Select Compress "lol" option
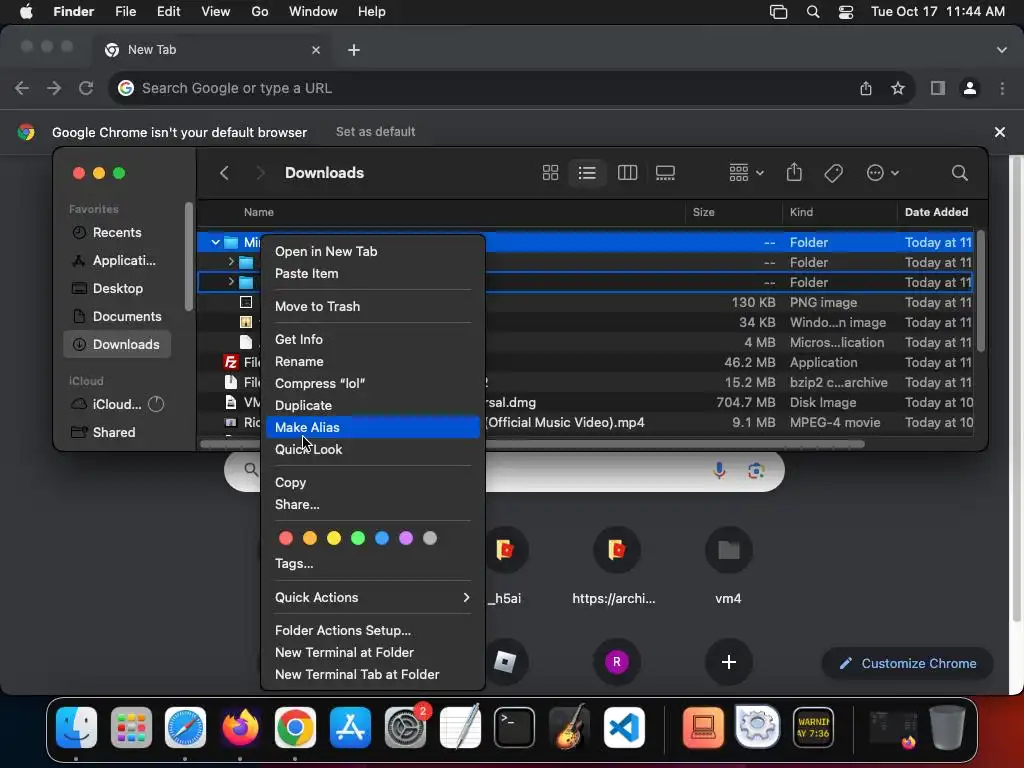Screen dimensions: 1024x768 point(372,383)
